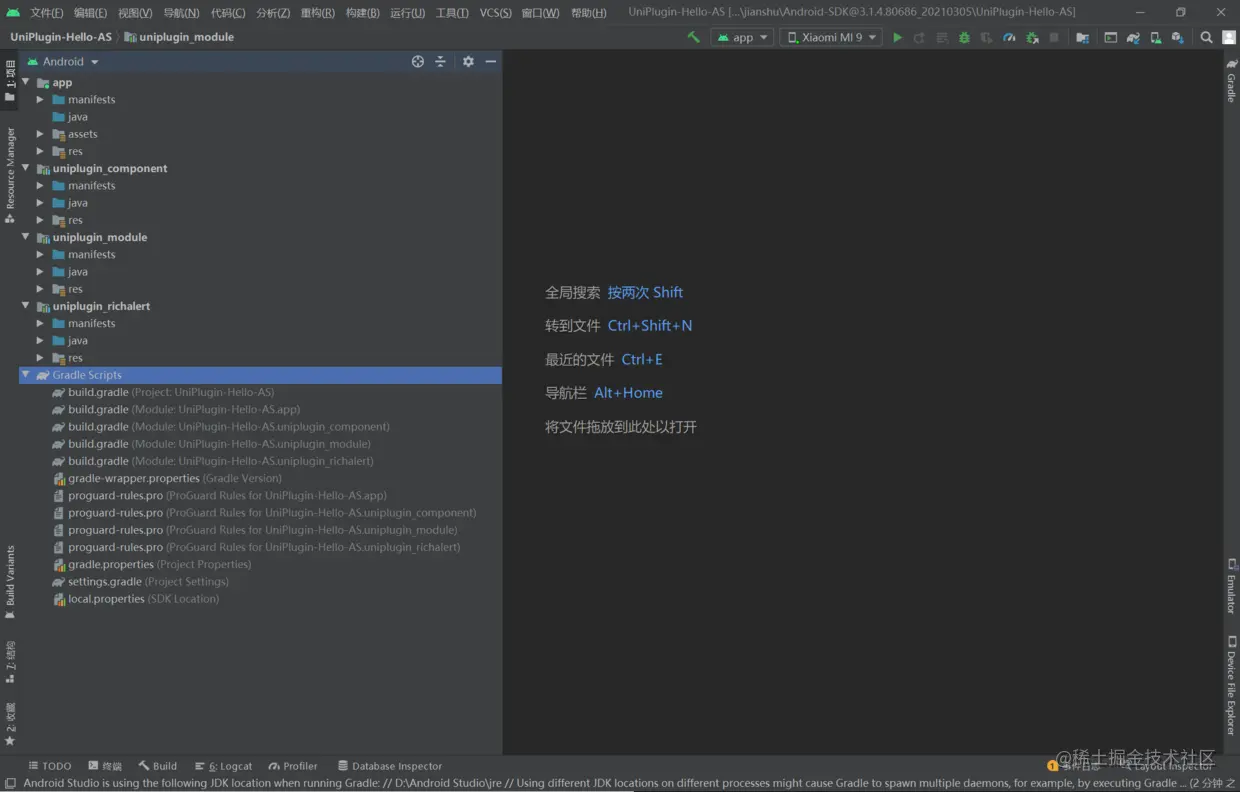Collapse the uniplugin_component module node

click(x=26, y=168)
